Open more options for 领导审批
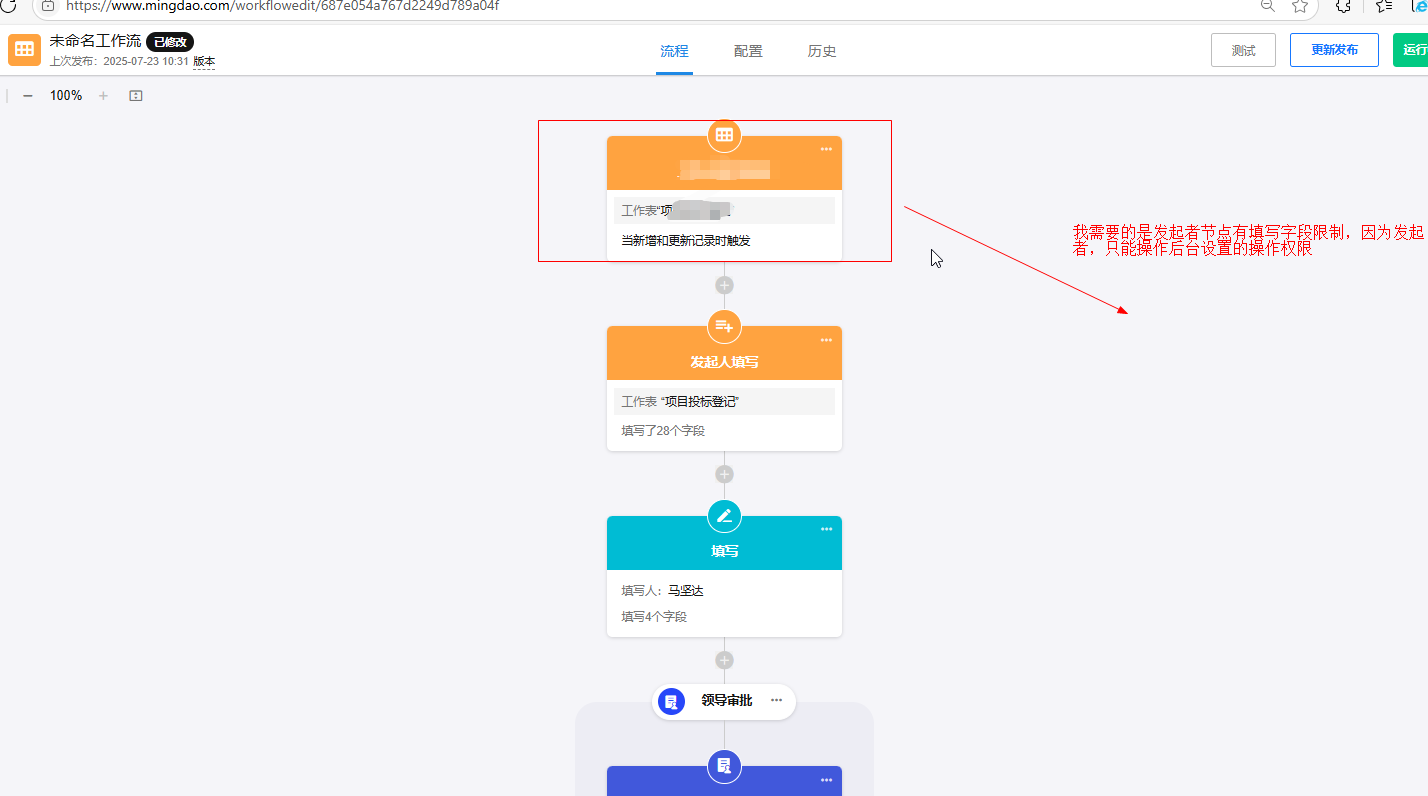Viewport: 1428px width, 796px height. [x=776, y=700]
